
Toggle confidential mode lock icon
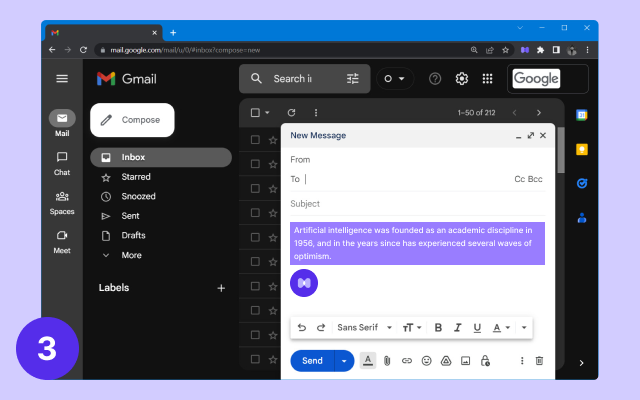[485, 361]
